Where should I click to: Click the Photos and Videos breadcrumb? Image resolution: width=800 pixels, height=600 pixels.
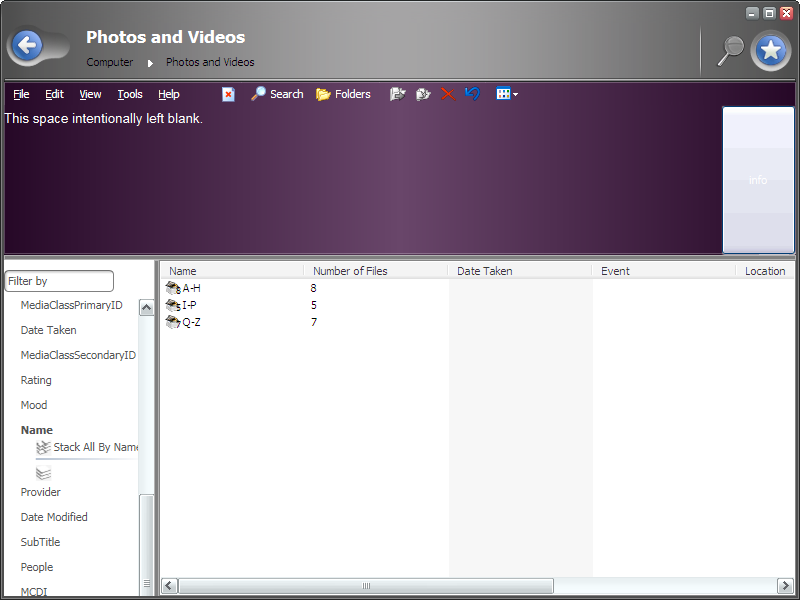[x=210, y=62]
